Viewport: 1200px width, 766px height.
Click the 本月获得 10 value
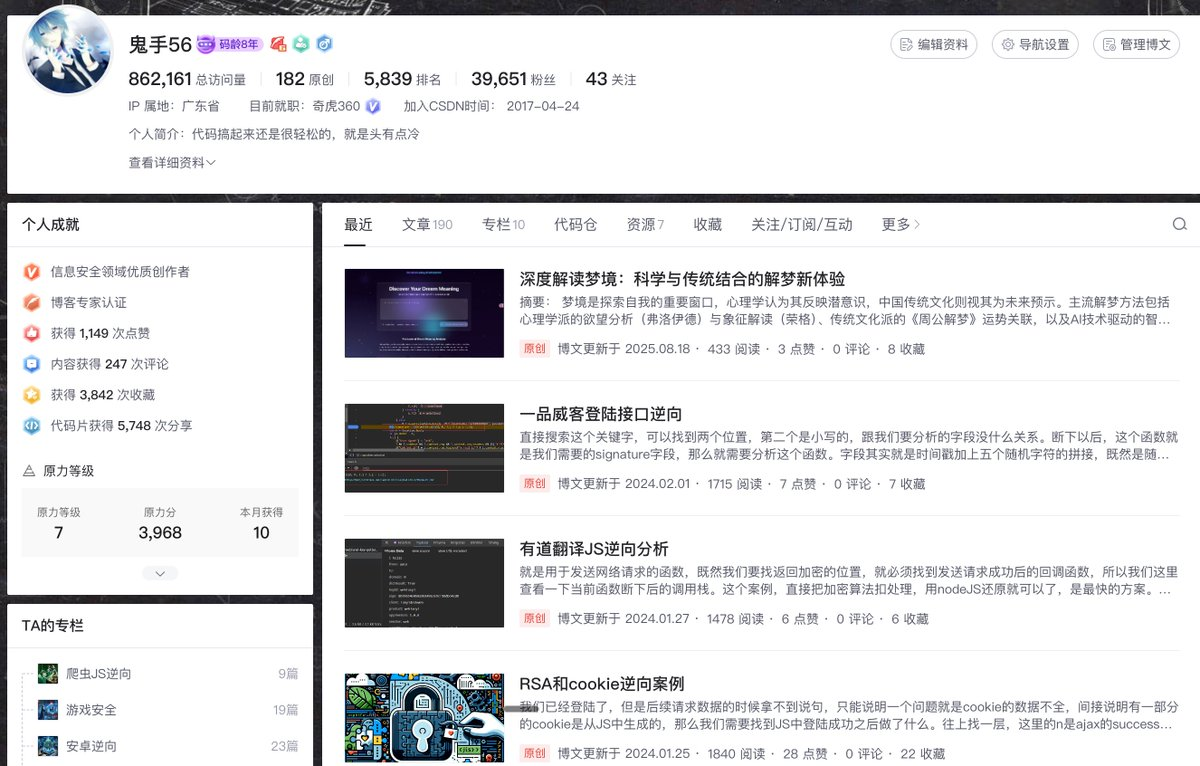(261, 533)
